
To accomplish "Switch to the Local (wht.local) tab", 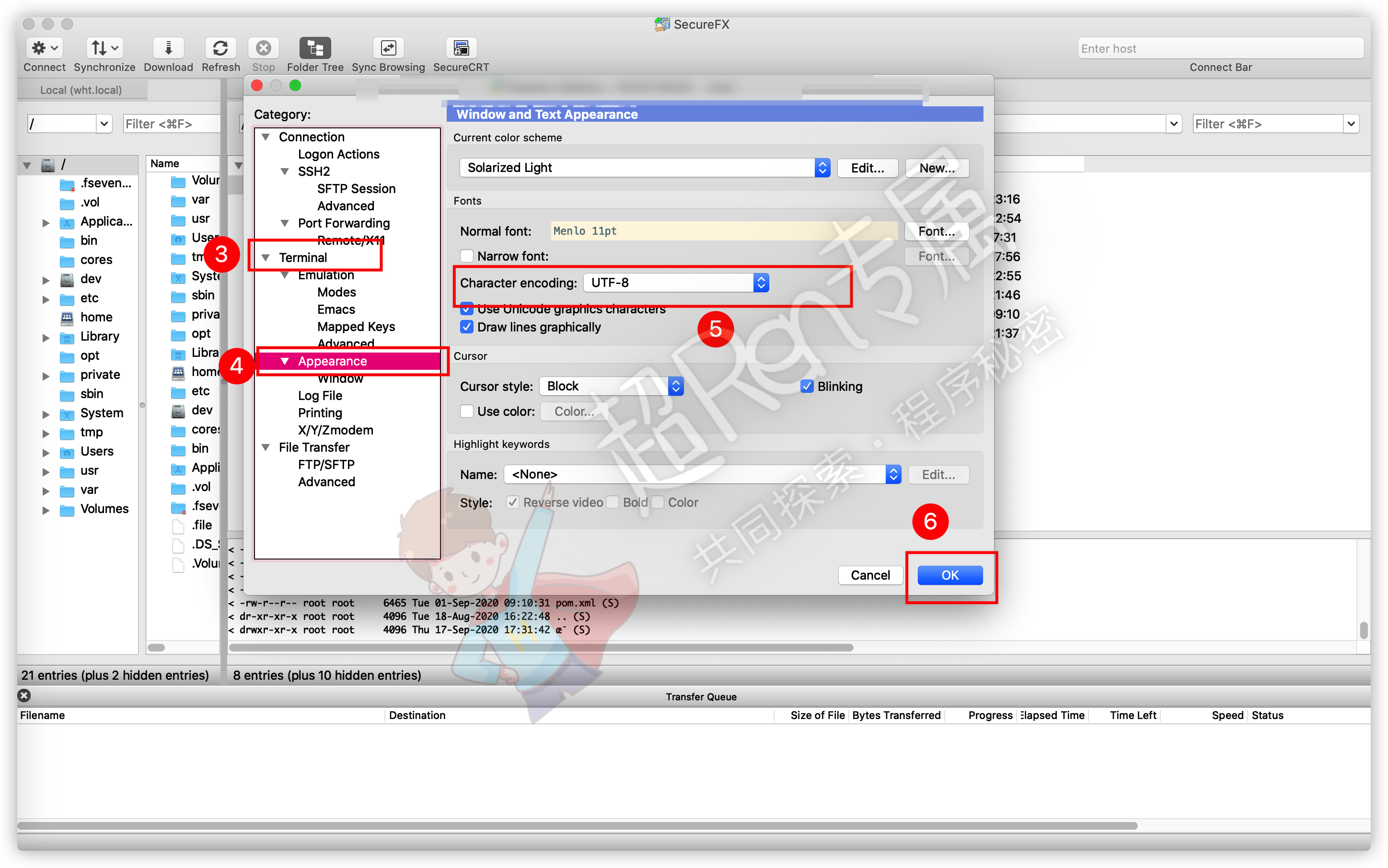I will click(x=81, y=90).
